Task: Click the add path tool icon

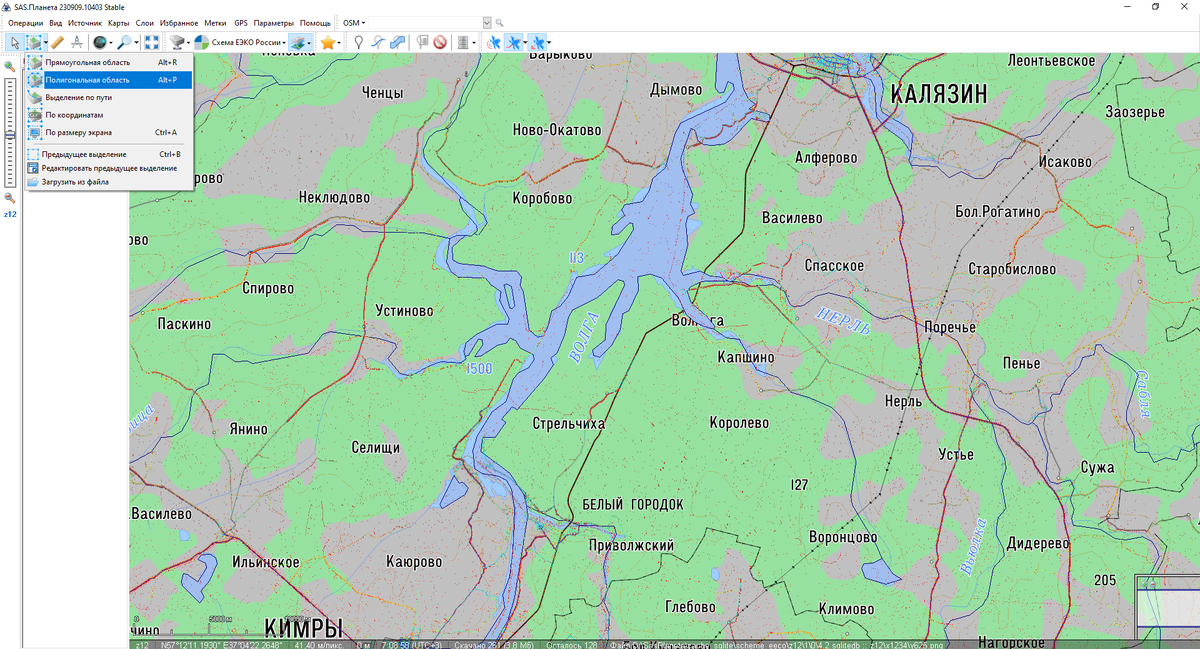Action: pos(377,42)
